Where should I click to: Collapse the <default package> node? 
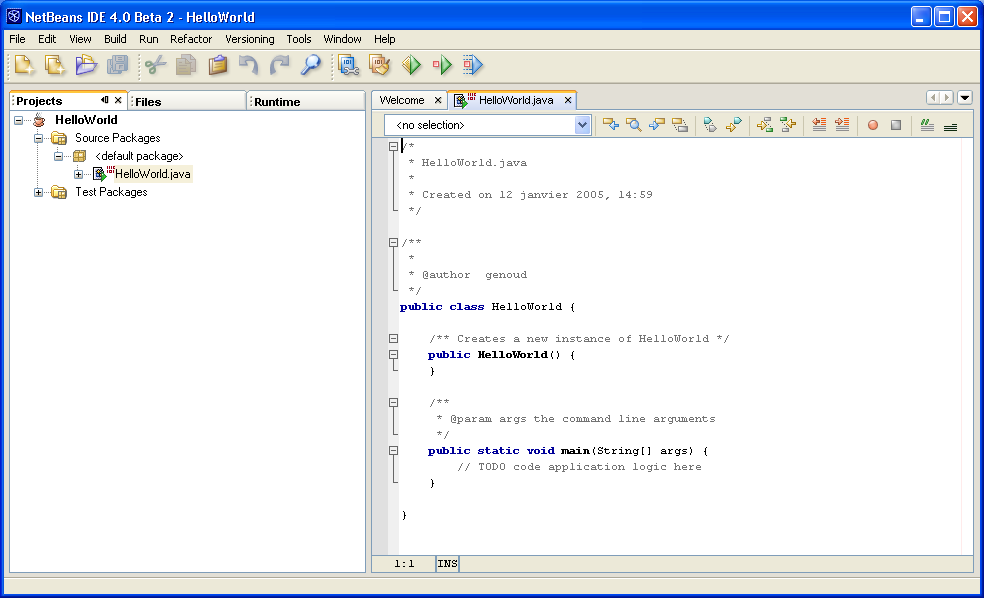click(58, 156)
